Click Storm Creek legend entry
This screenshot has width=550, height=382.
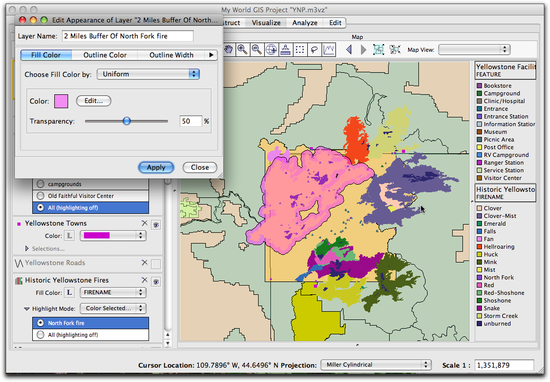(497, 316)
